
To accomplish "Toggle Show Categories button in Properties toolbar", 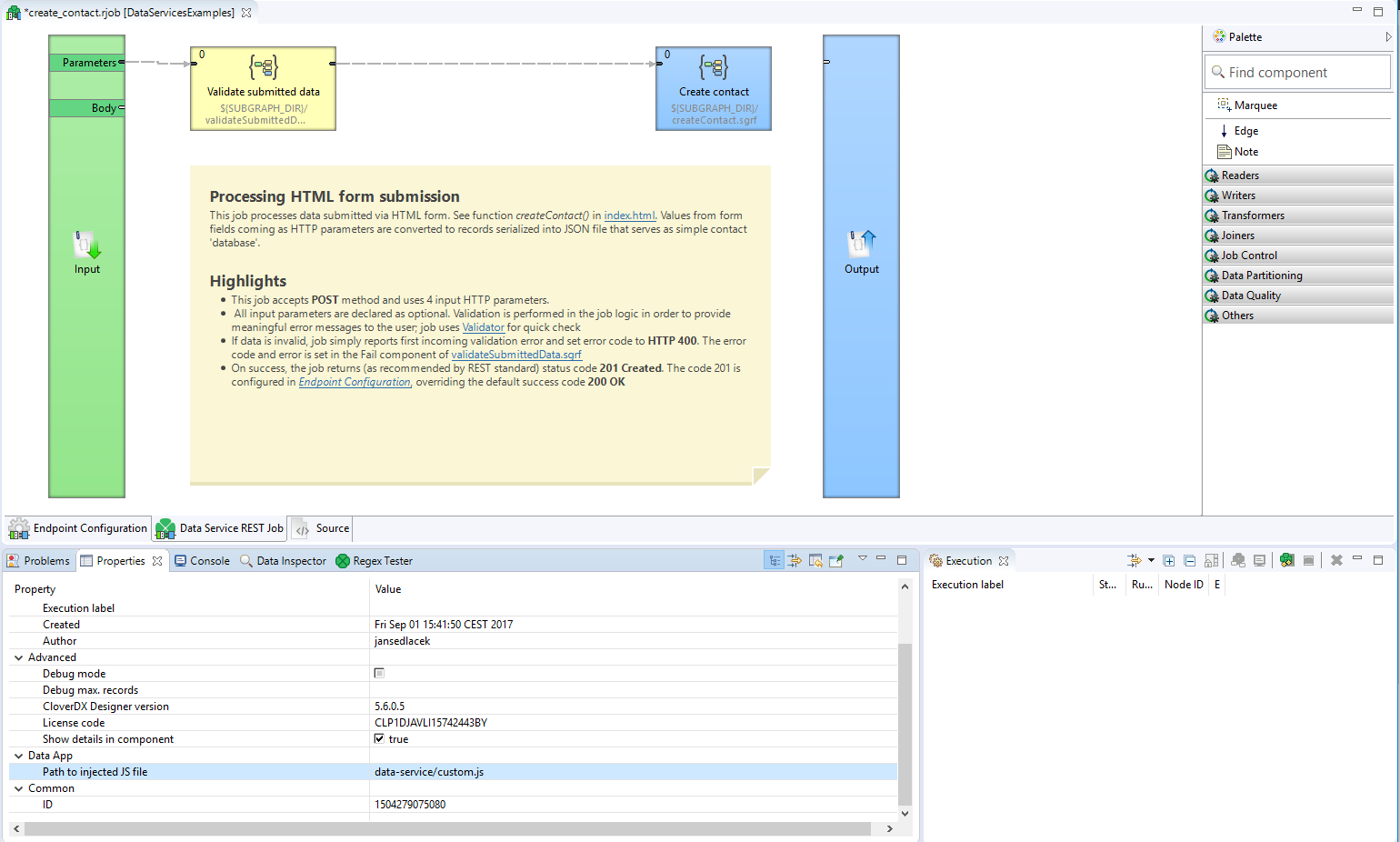I will tap(774, 561).
